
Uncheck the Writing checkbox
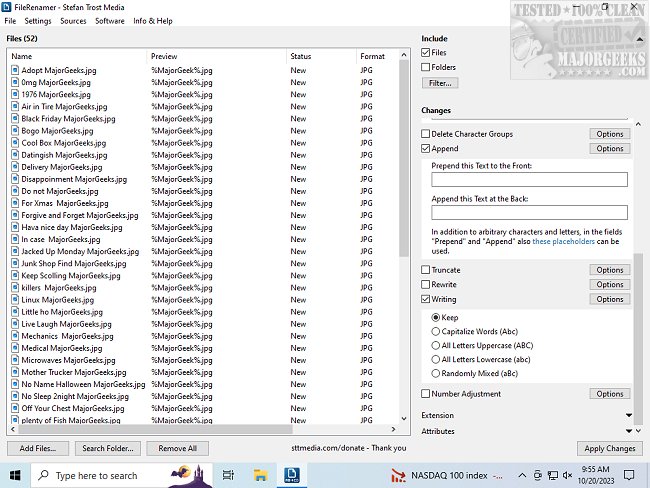[425, 299]
